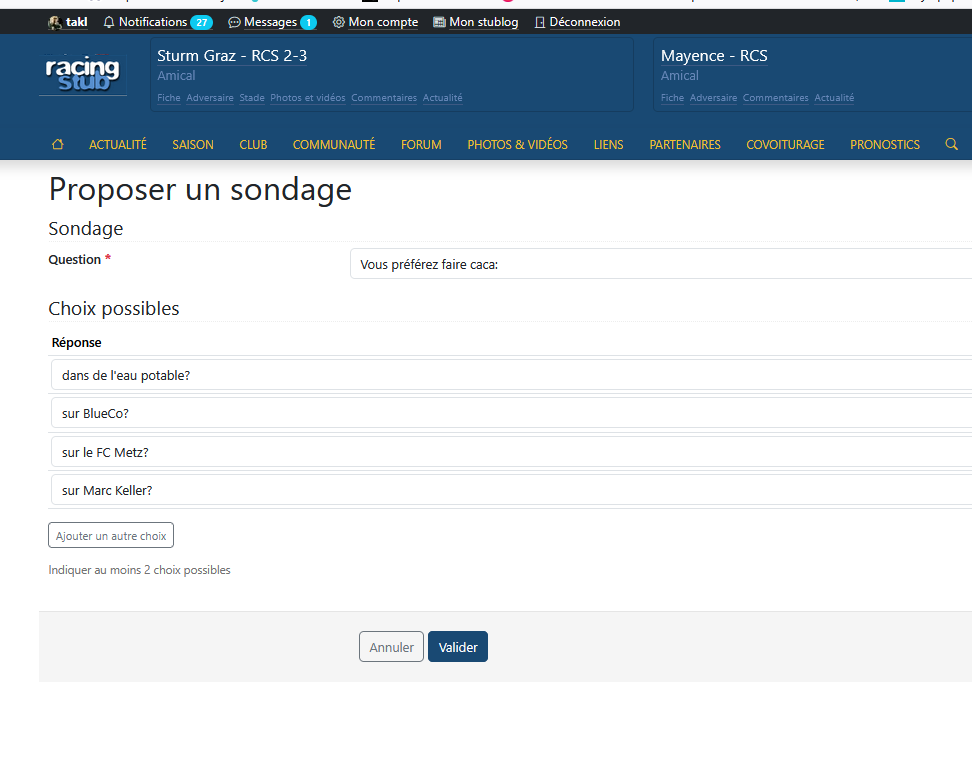
Task: Click the Racing Stub logo
Action: [x=83, y=74]
